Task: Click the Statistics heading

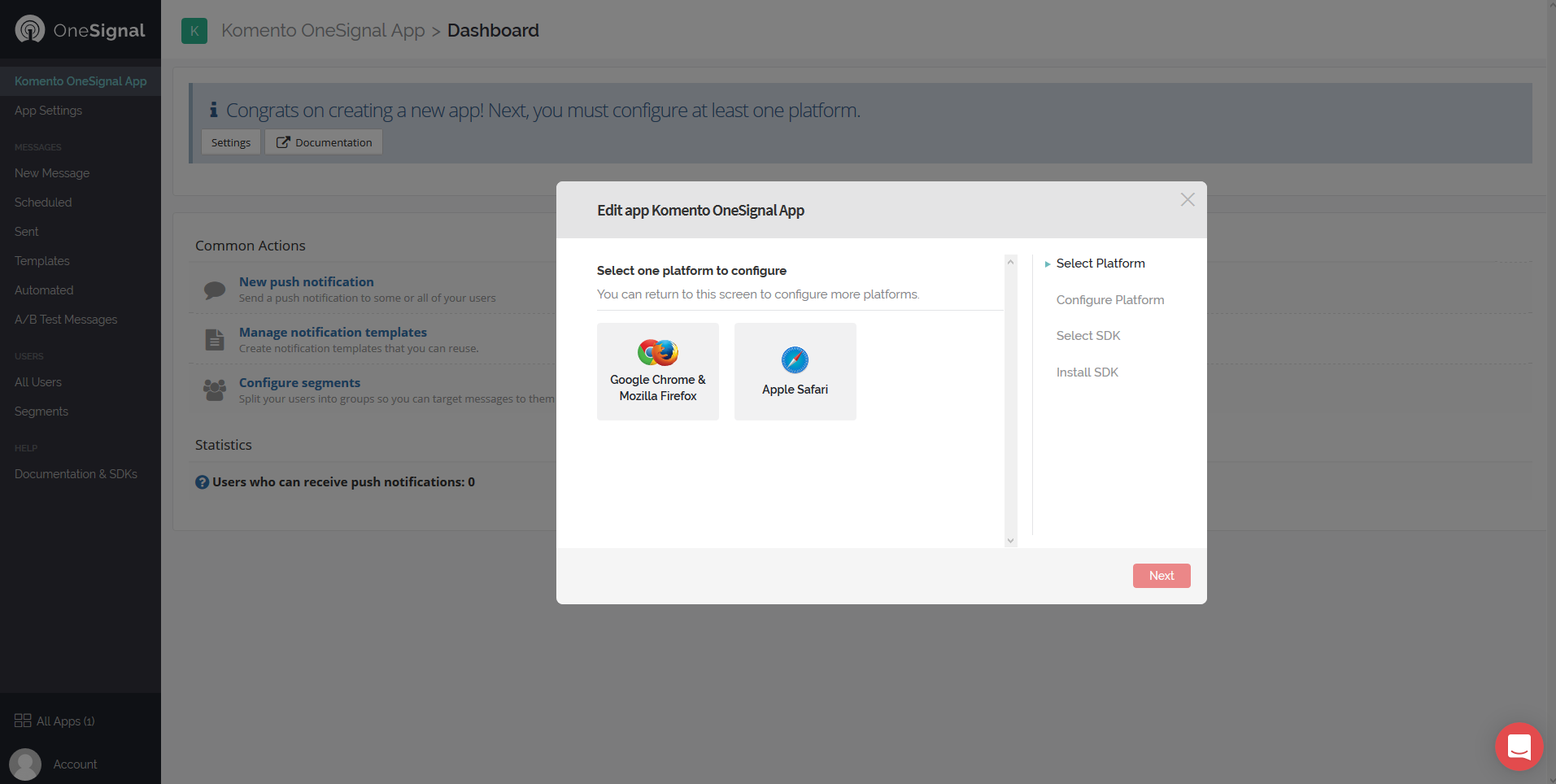Action: coord(224,445)
